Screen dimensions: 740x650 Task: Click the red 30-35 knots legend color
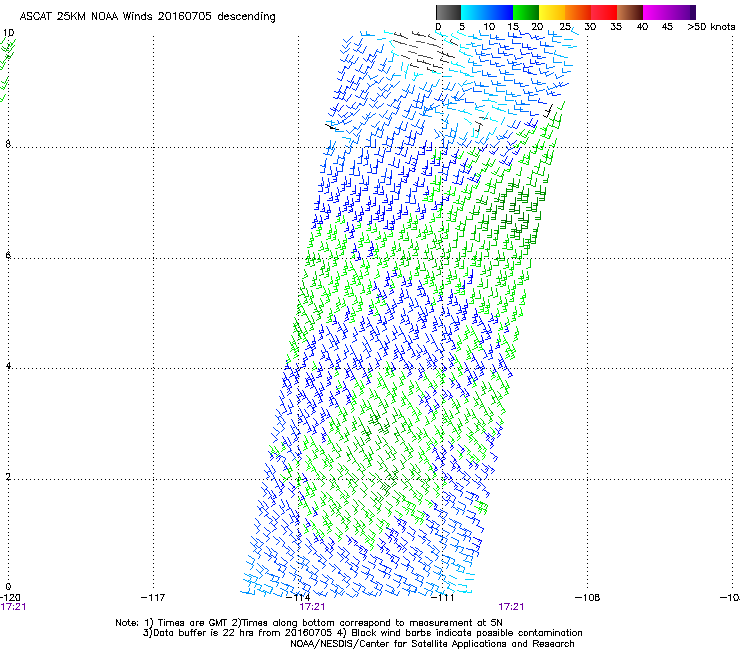coord(604,12)
